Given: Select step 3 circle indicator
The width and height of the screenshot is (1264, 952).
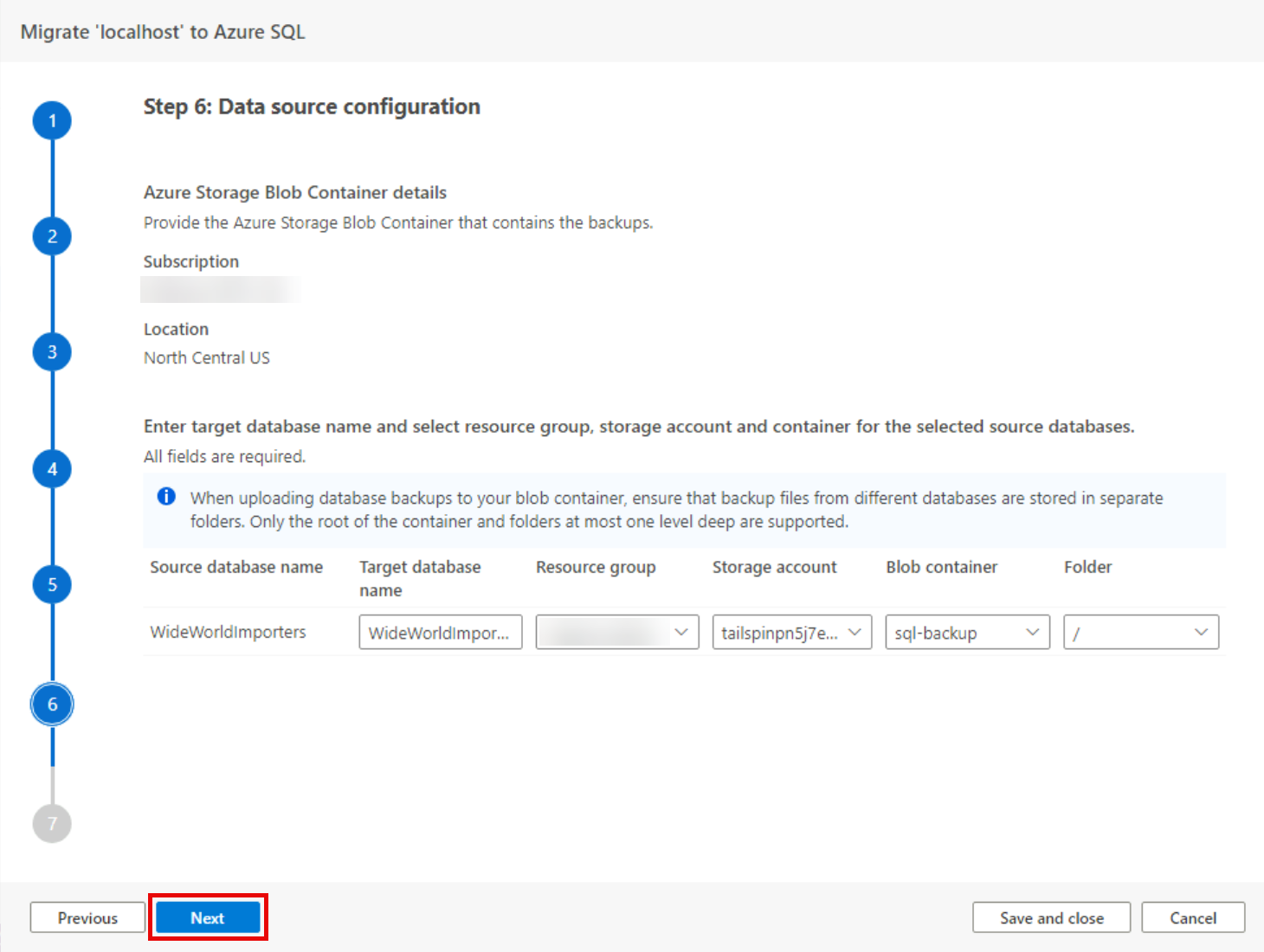Looking at the screenshot, I should [x=52, y=352].
